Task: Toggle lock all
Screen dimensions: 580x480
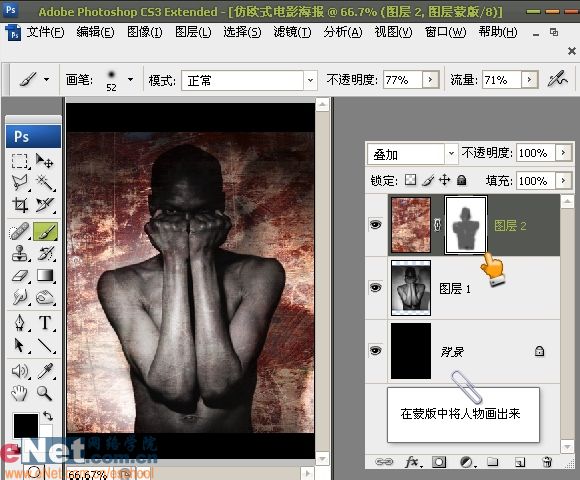Action: click(461, 180)
